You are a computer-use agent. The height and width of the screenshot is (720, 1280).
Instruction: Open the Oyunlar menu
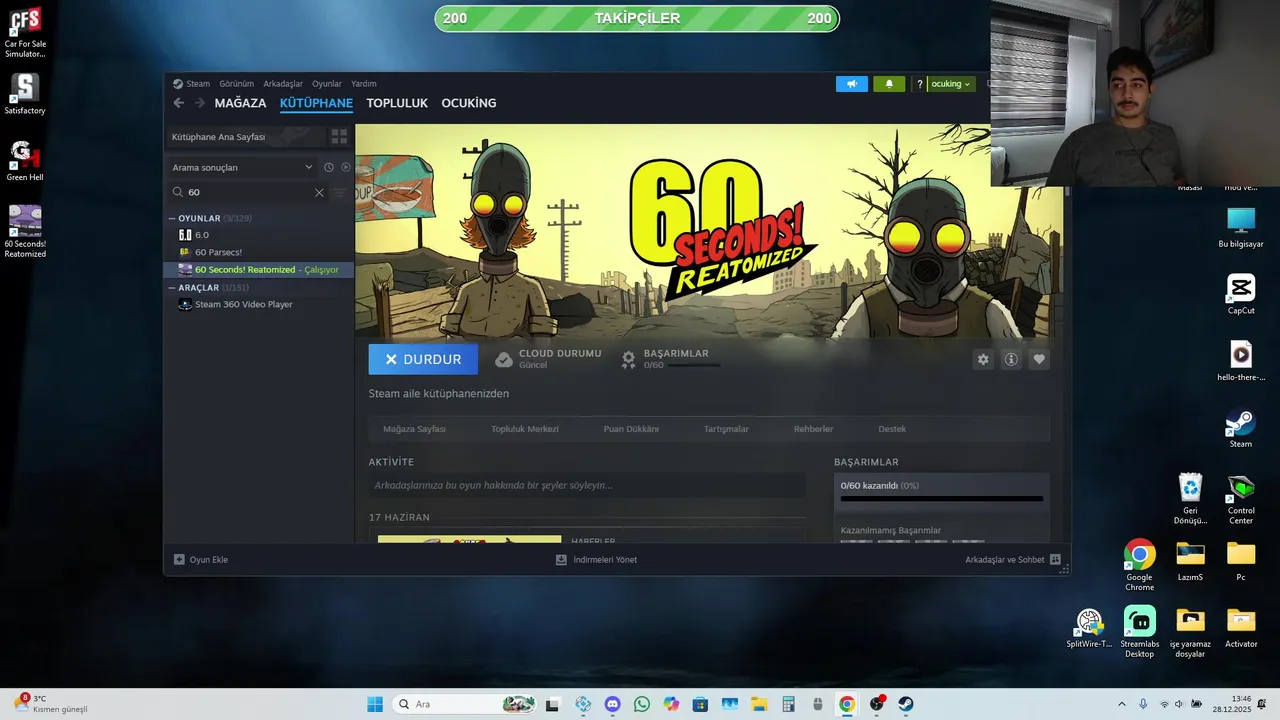click(x=327, y=84)
